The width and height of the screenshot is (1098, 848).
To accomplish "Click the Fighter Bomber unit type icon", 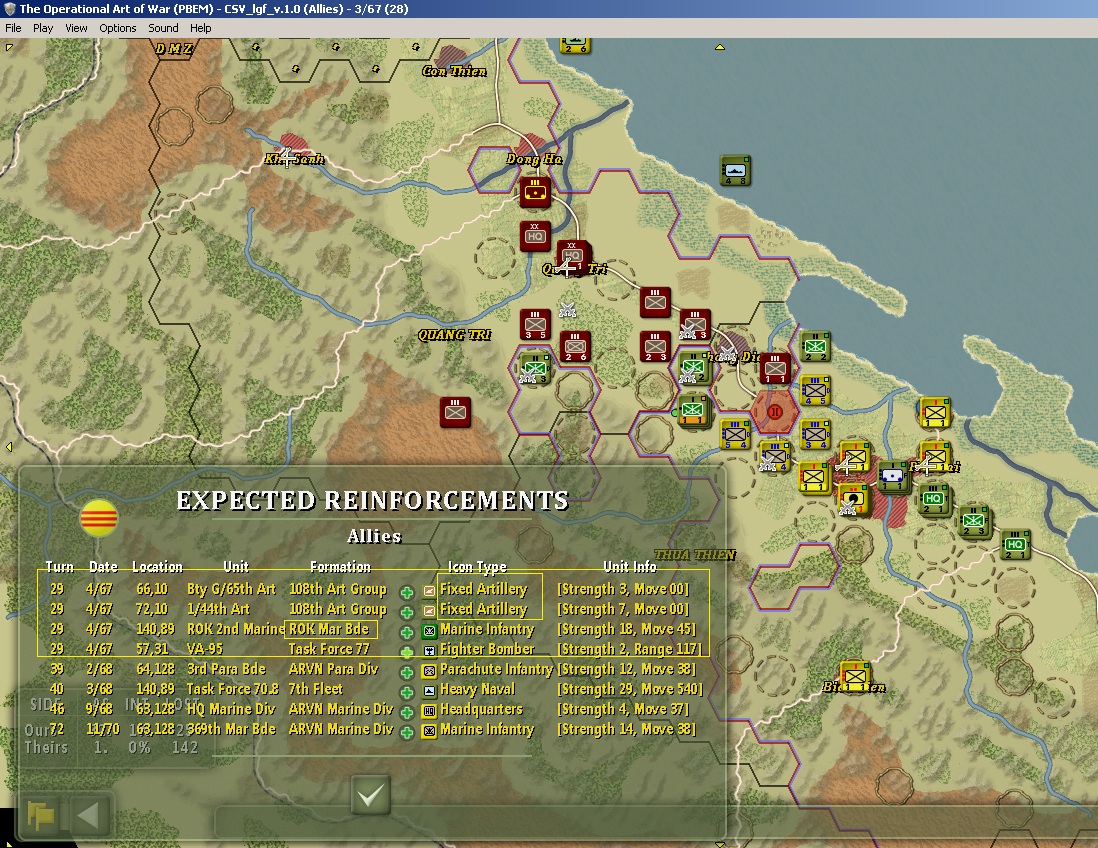I will (x=429, y=651).
